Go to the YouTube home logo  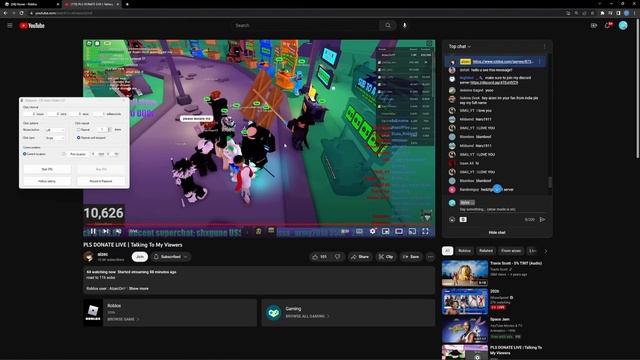pos(32,26)
